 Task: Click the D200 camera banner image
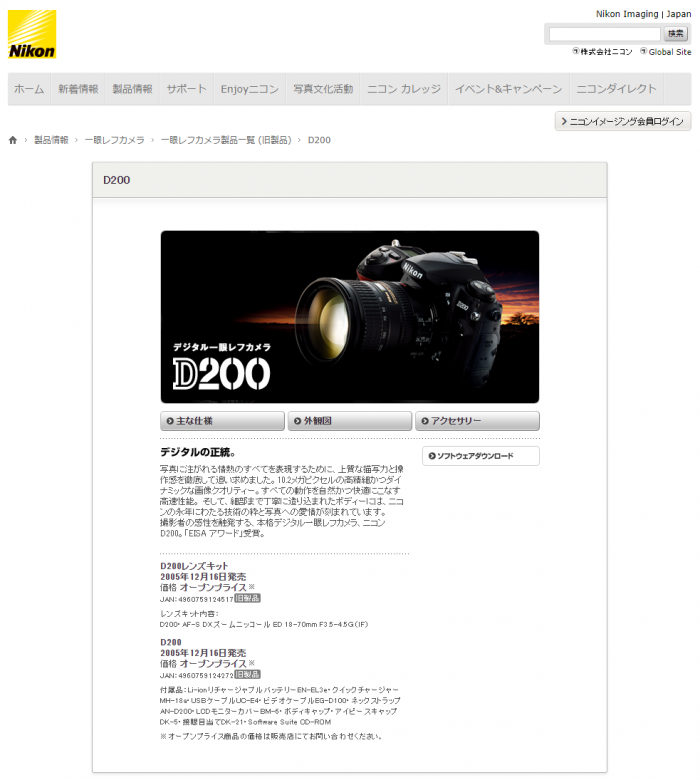(x=350, y=317)
